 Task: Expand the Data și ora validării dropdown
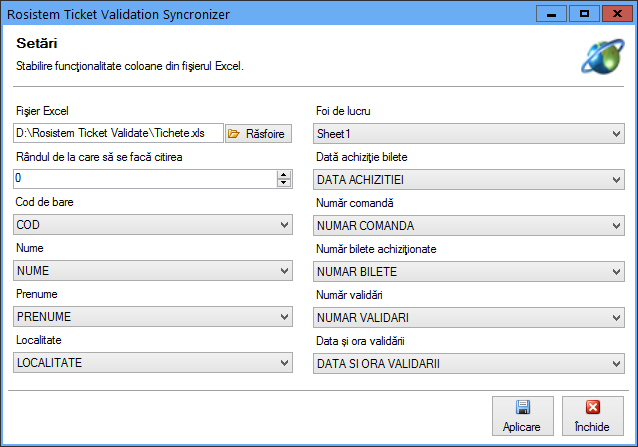[x=468, y=363]
